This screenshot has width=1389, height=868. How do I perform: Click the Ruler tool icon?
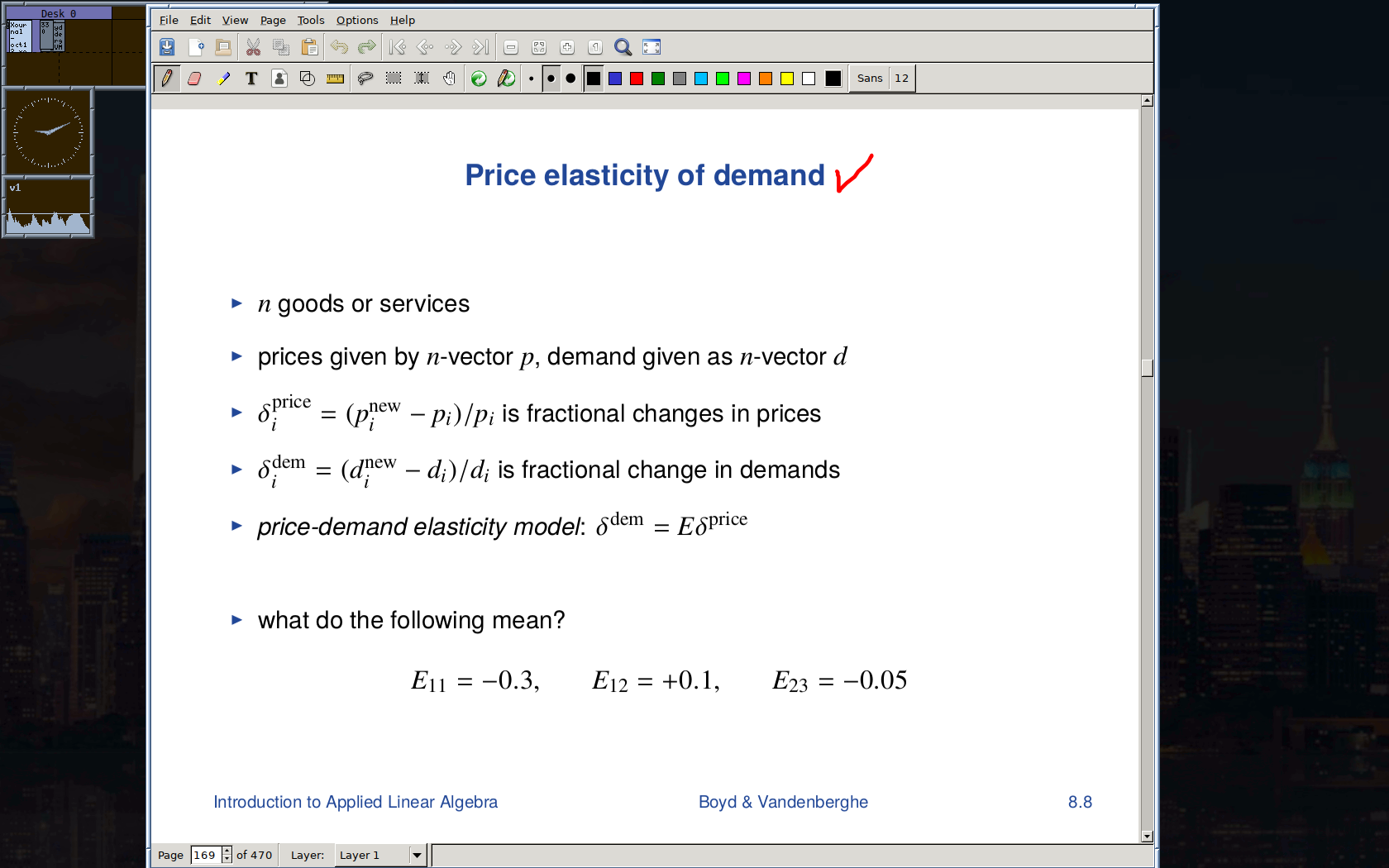point(335,79)
